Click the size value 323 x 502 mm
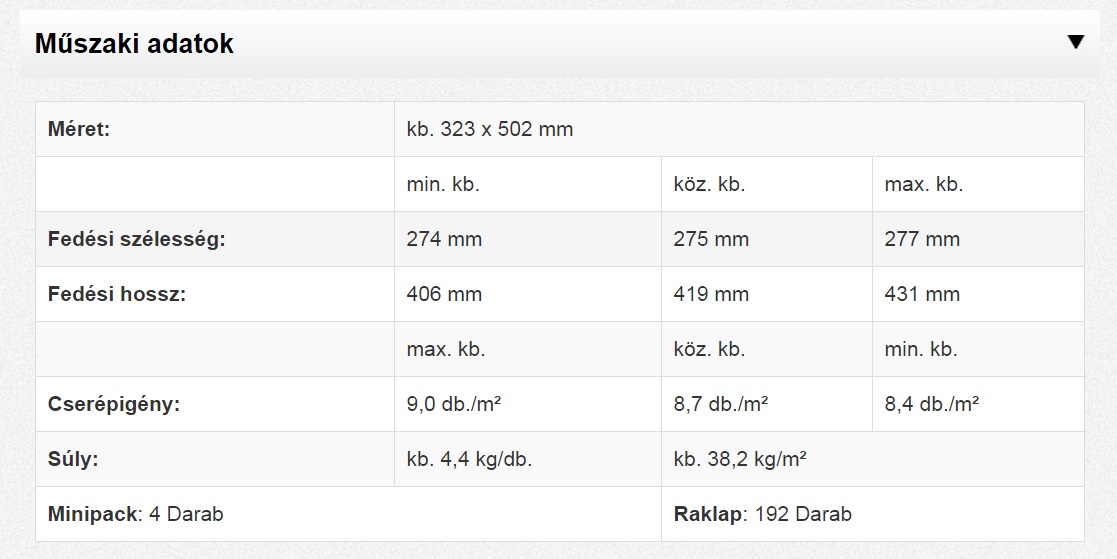This screenshot has height=559, width=1117. [490, 130]
